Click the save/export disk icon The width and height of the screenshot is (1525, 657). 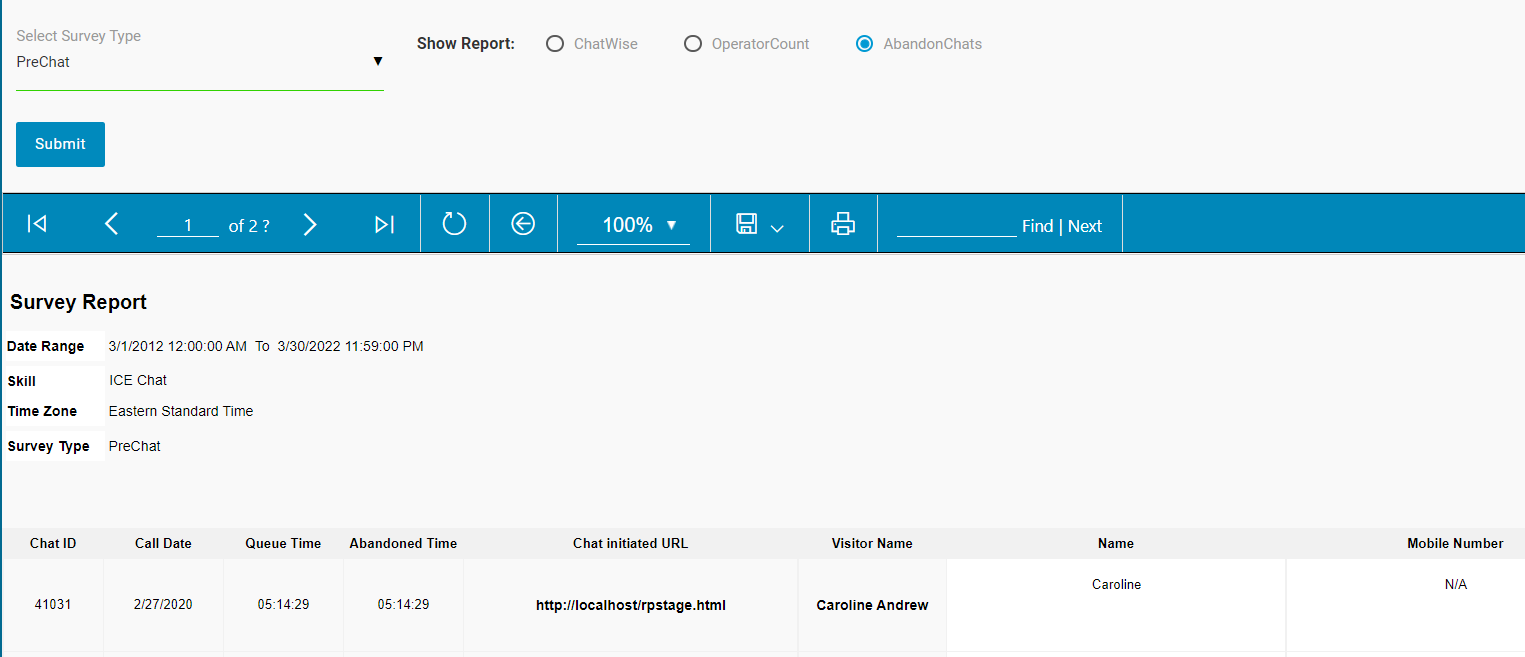coord(746,224)
